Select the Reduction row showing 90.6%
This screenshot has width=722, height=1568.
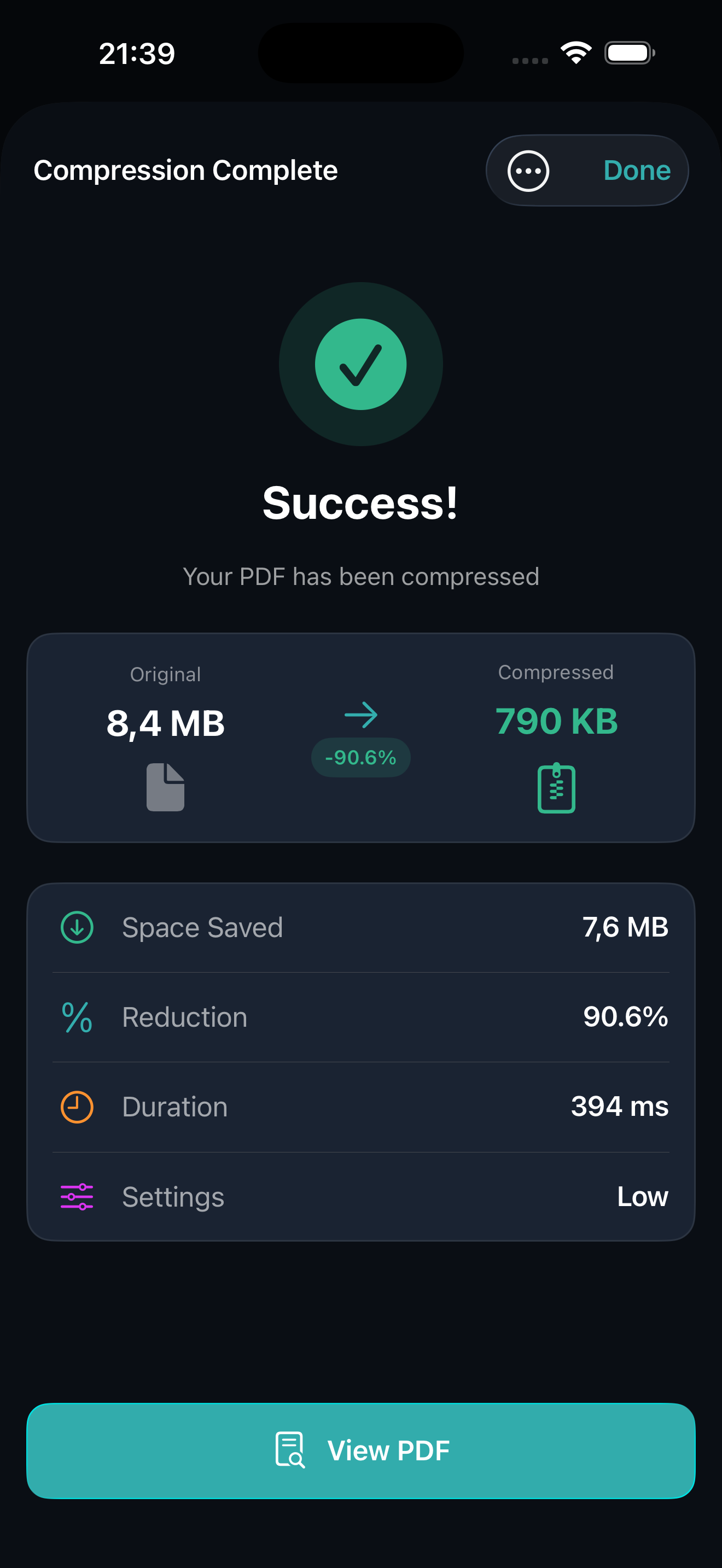pyautogui.click(x=360, y=1017)
